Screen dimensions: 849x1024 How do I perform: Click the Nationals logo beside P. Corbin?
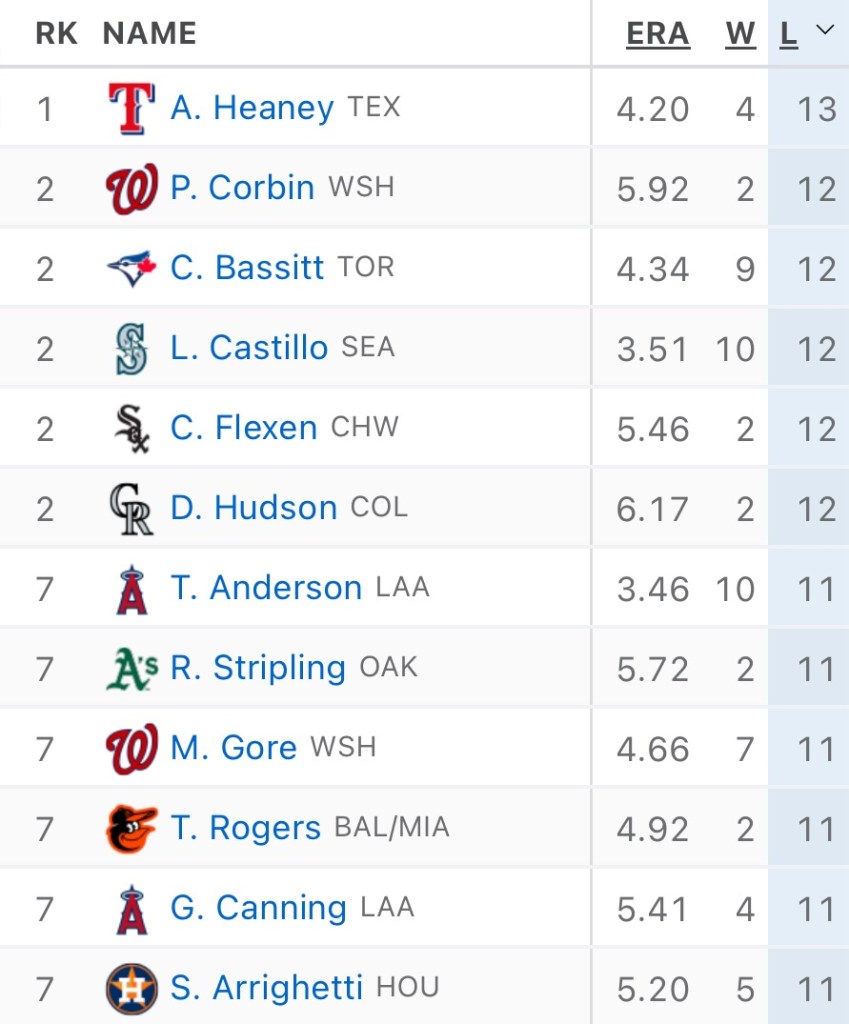pos(131,189)
